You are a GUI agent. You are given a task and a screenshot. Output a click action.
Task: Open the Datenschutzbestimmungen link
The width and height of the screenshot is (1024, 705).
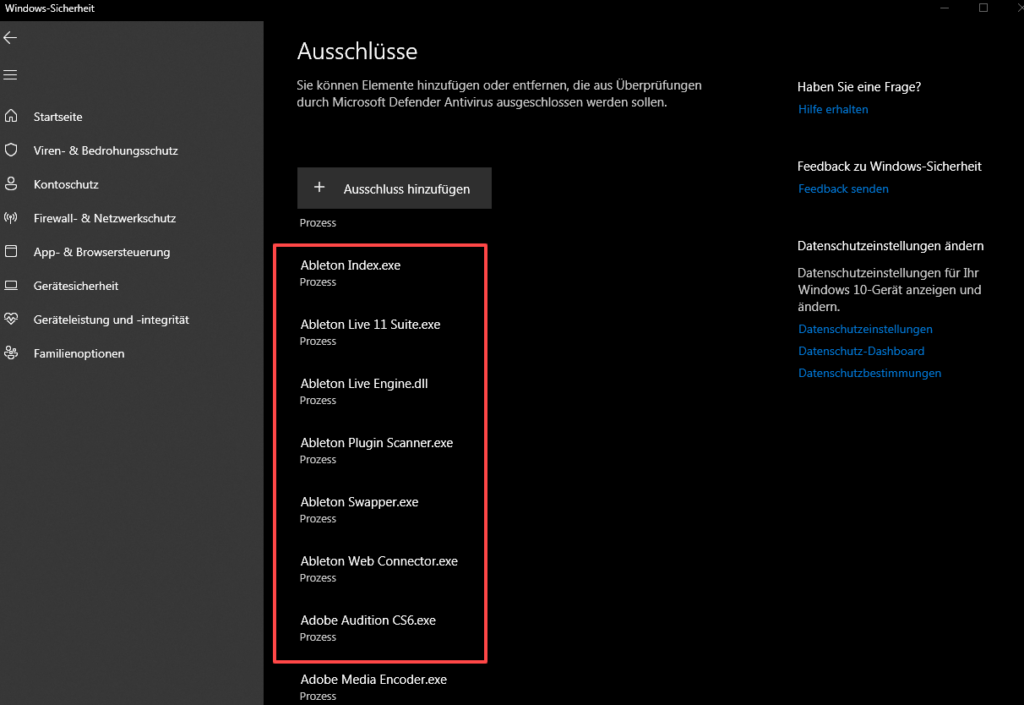click(870, 373)
